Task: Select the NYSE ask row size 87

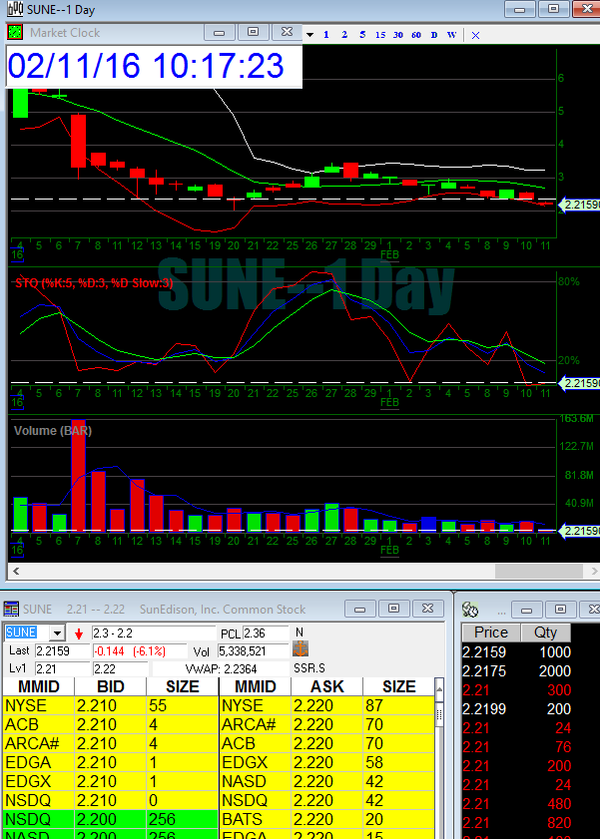Action: click(327, 706)
